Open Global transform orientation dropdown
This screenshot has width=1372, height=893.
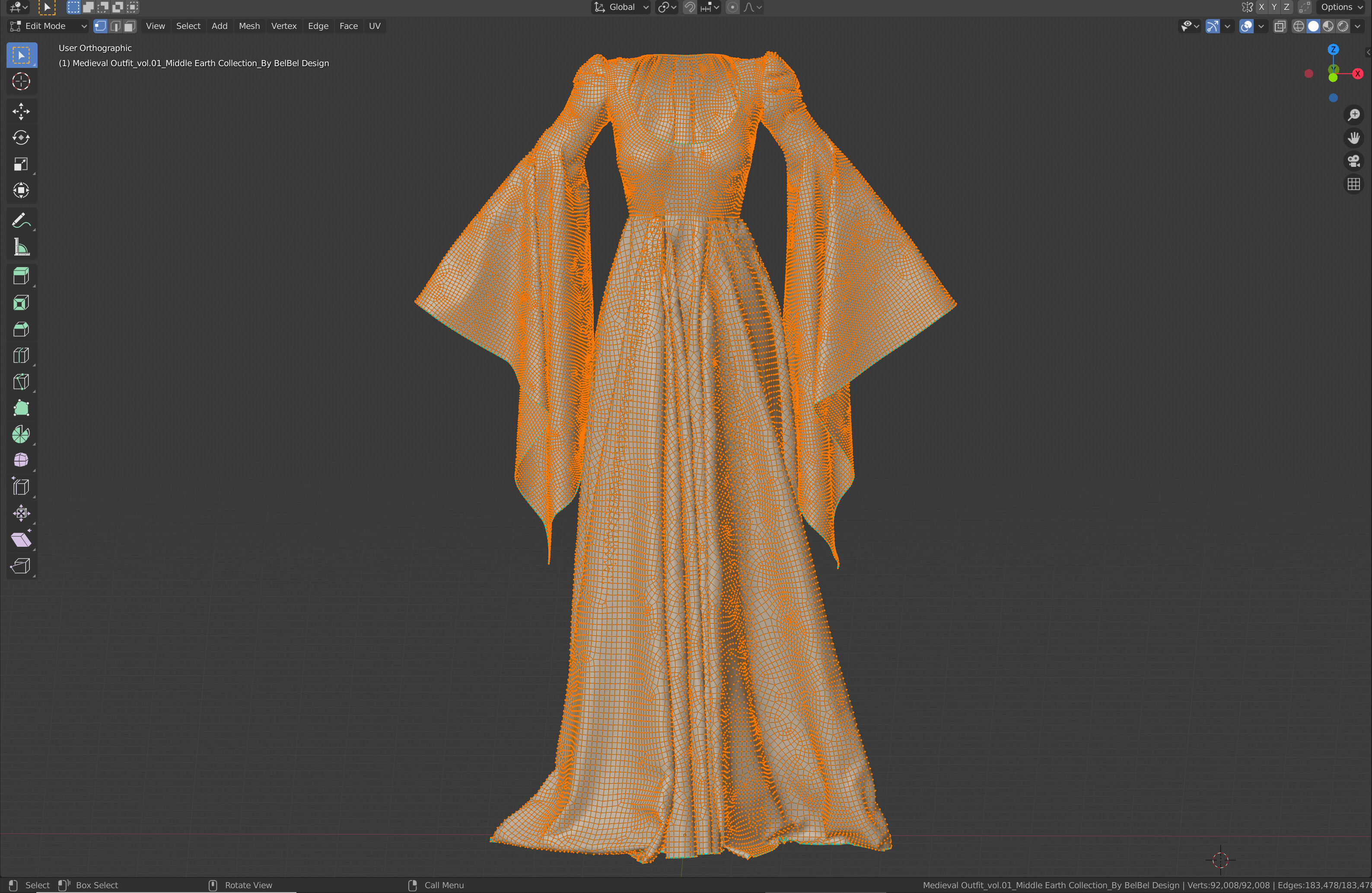click(621, 7)
